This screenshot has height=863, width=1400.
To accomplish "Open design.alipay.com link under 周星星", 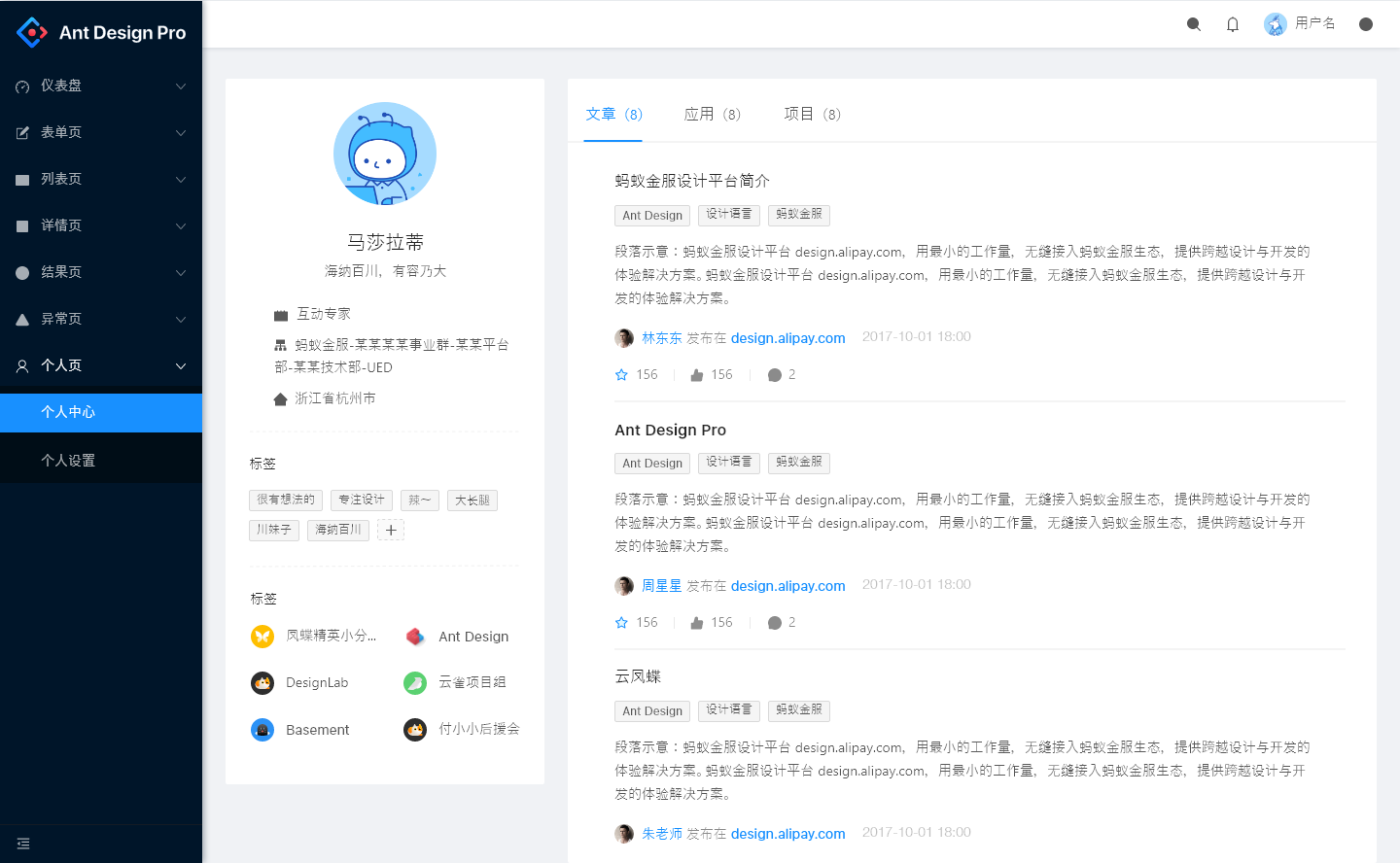I will tap(787, 586).
